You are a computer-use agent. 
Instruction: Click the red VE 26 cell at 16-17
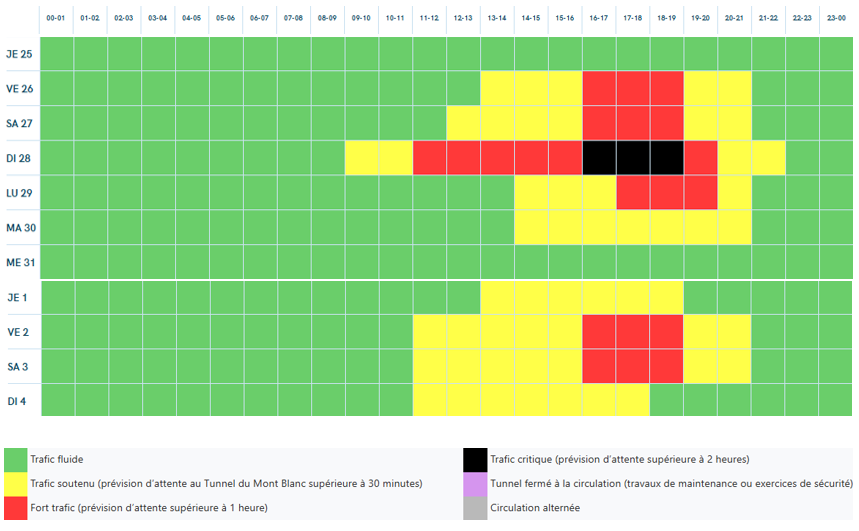tap(598, 88)
